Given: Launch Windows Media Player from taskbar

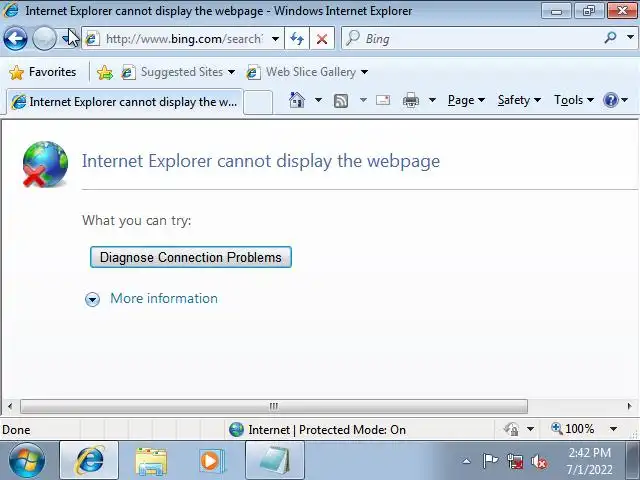Looking at the screenshot, I should pyautogui.click(x=212, y=461).
